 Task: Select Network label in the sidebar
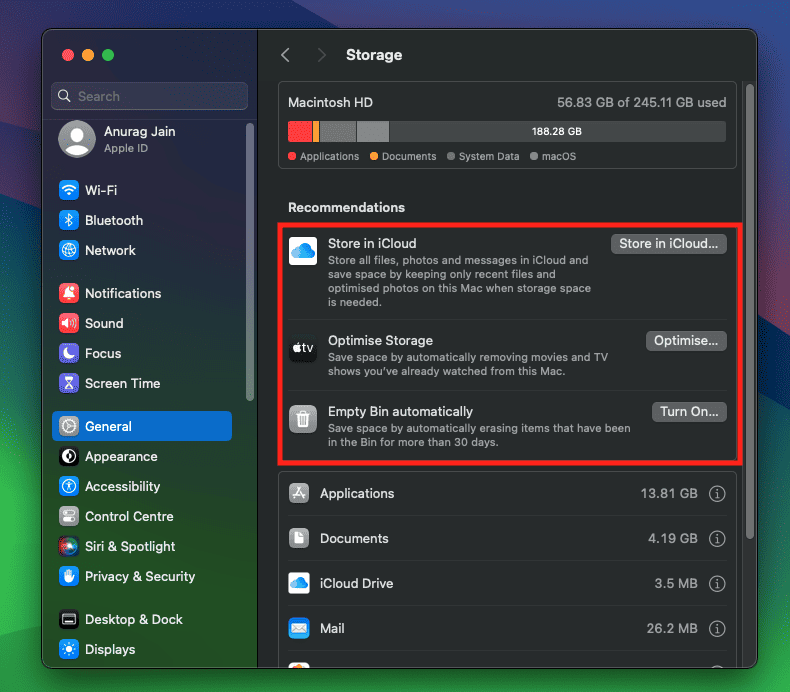click(x=110, y=250)
